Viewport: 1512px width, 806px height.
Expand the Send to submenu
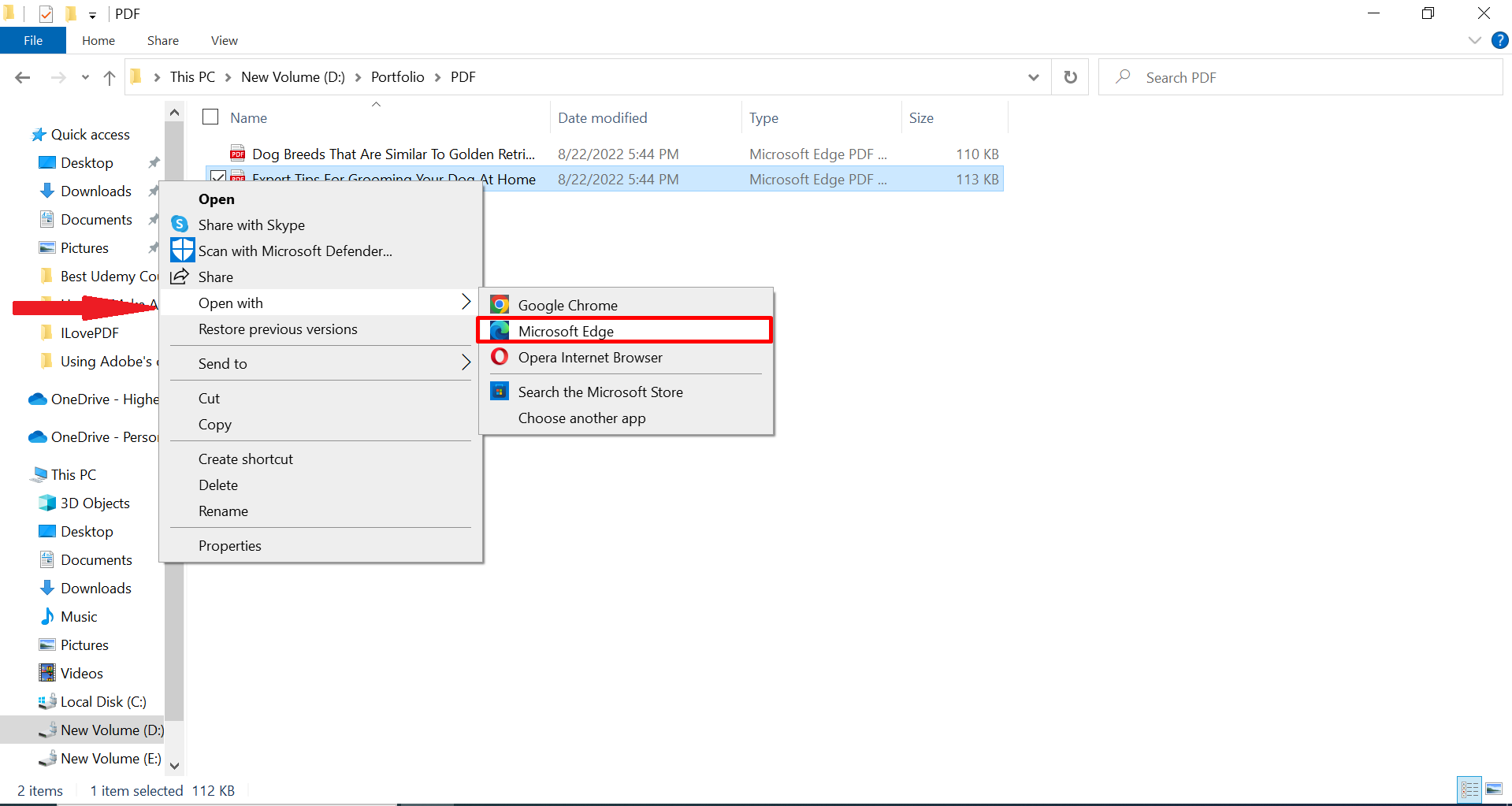pyautogui.click(x=222, y=363)
